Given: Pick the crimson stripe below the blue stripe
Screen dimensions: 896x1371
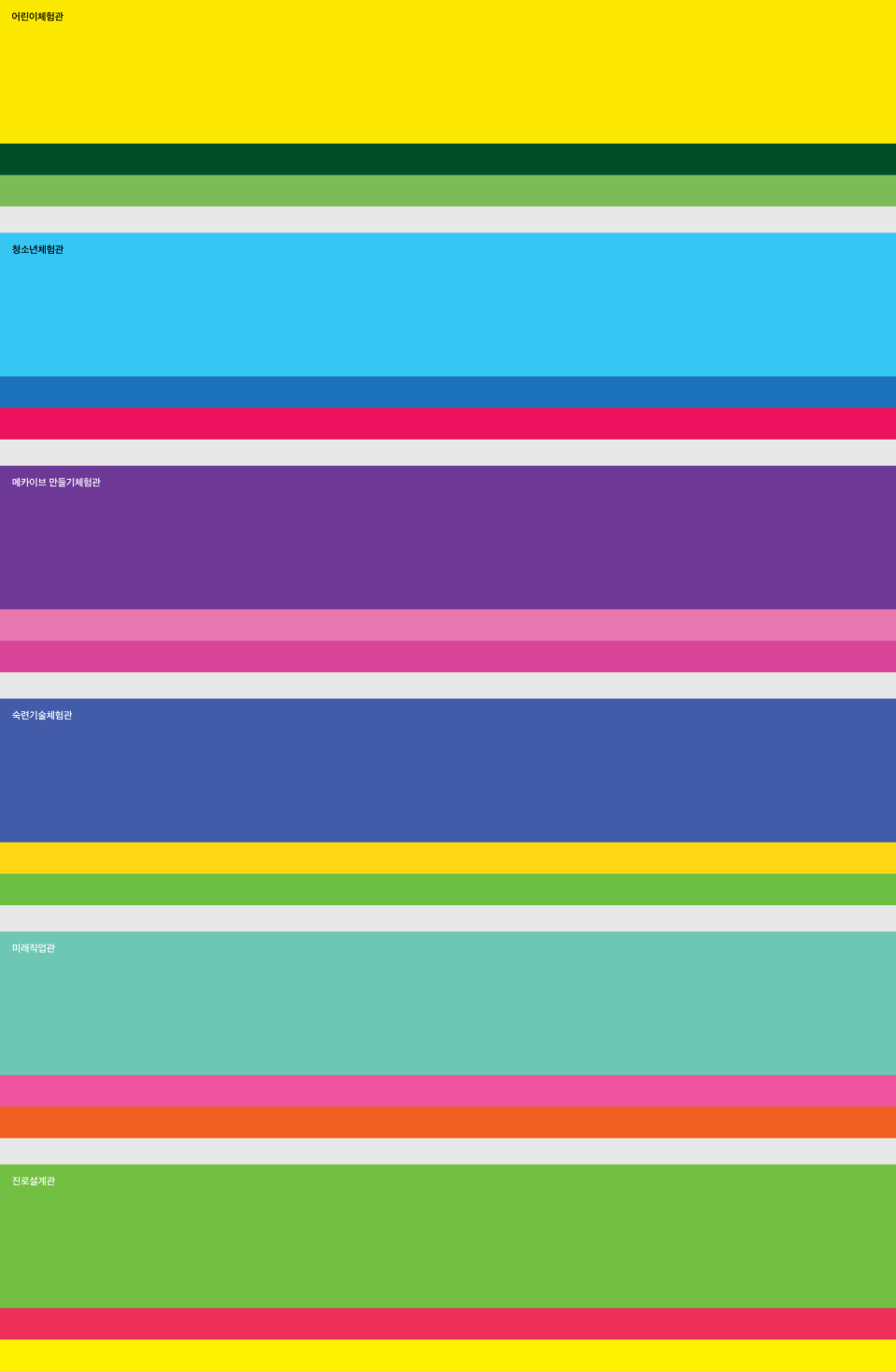Looking at the screenshot, I should click(448, 424).
